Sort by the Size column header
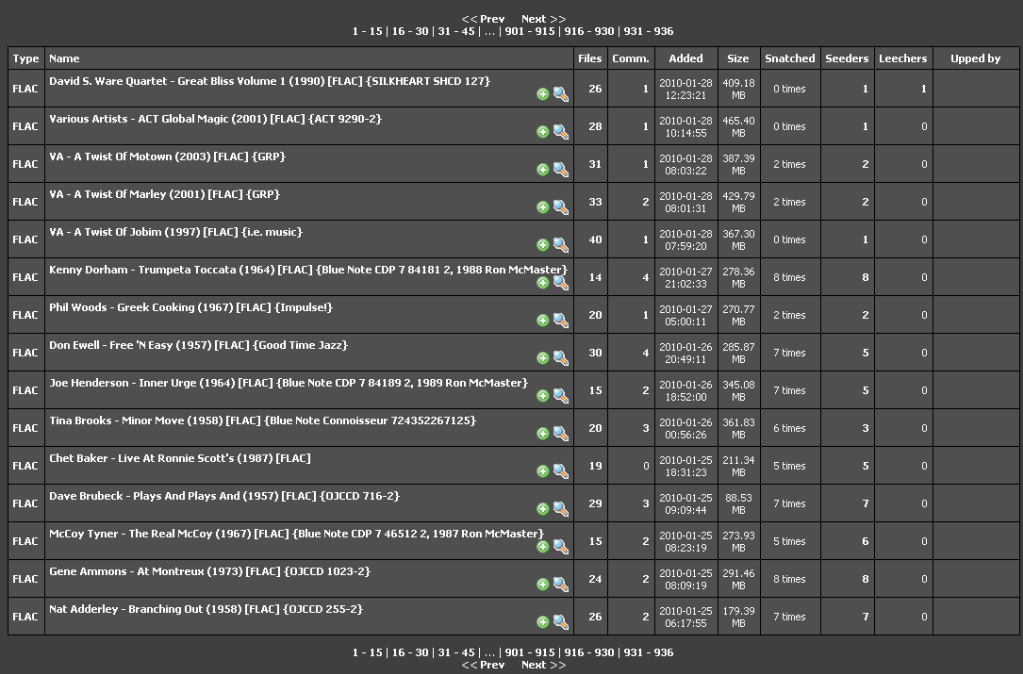This screenshot has width=1023, height=674. [738, 59]
